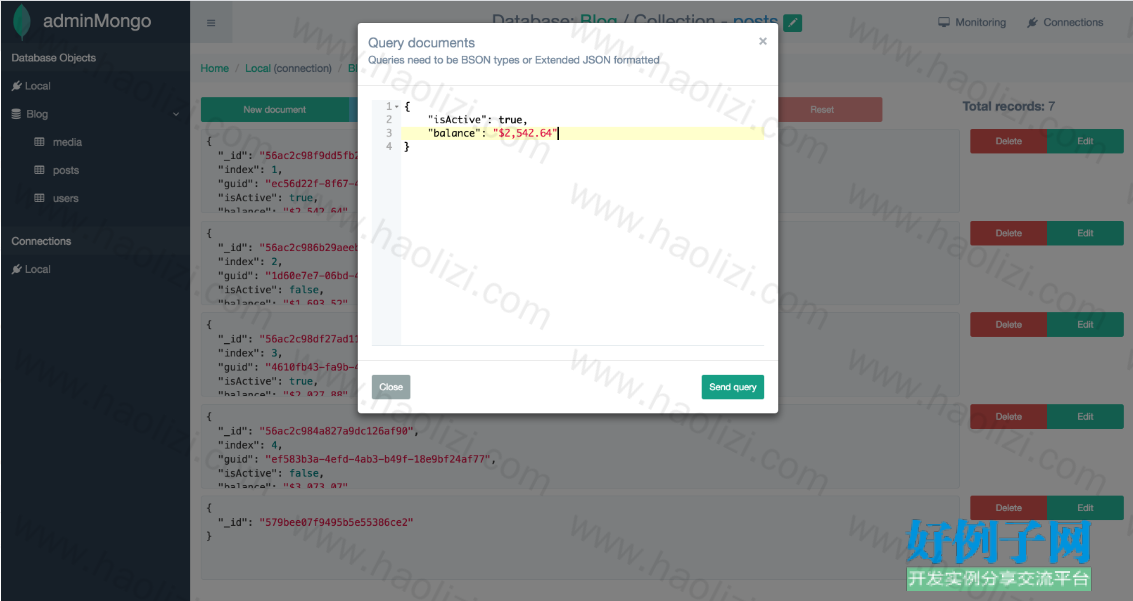Screen dimensions: 1133x601
Task: Fold the JSON block at line 1
Action: click(397, 106)
